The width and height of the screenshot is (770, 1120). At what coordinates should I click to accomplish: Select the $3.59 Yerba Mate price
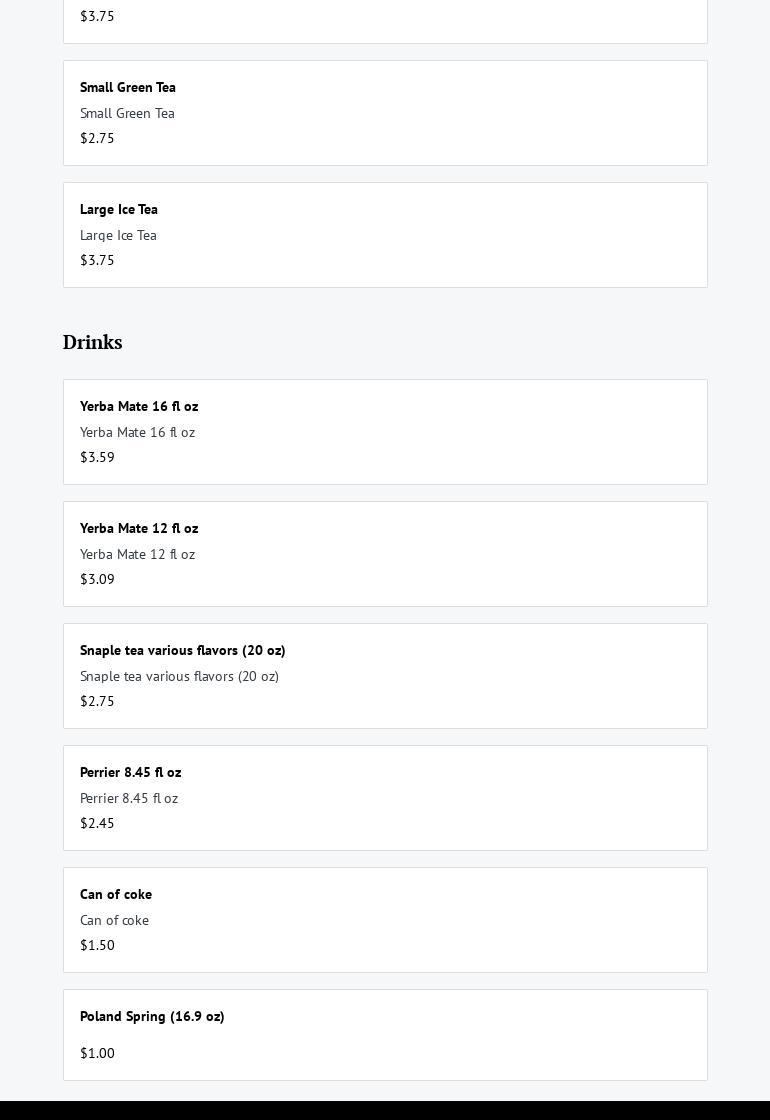tap(97, 457)
